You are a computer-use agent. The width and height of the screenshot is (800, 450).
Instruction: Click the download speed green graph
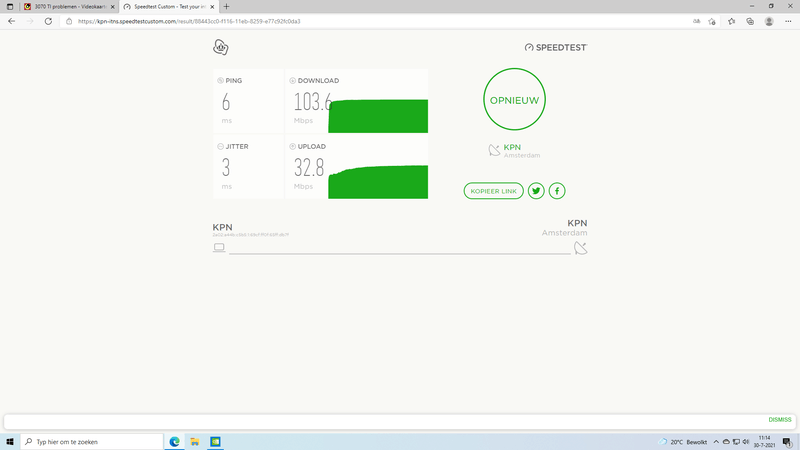378,116
